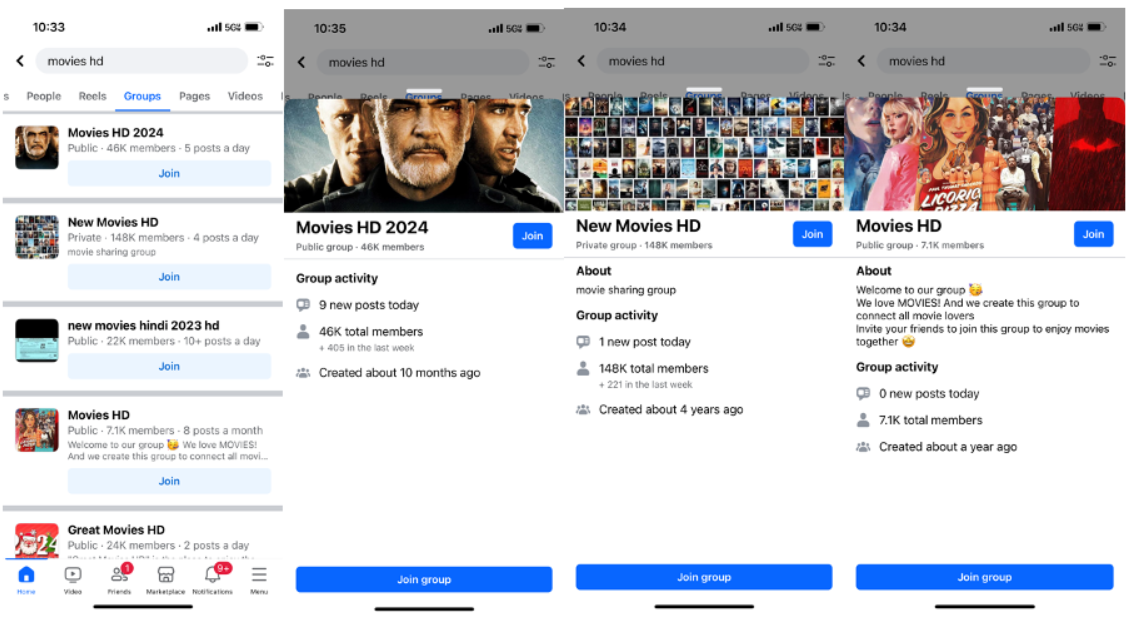Click small Join button beside 7.1K-member Movies HD title
The height and width of the screenshot is (636, 1134).
point(1093,234)
